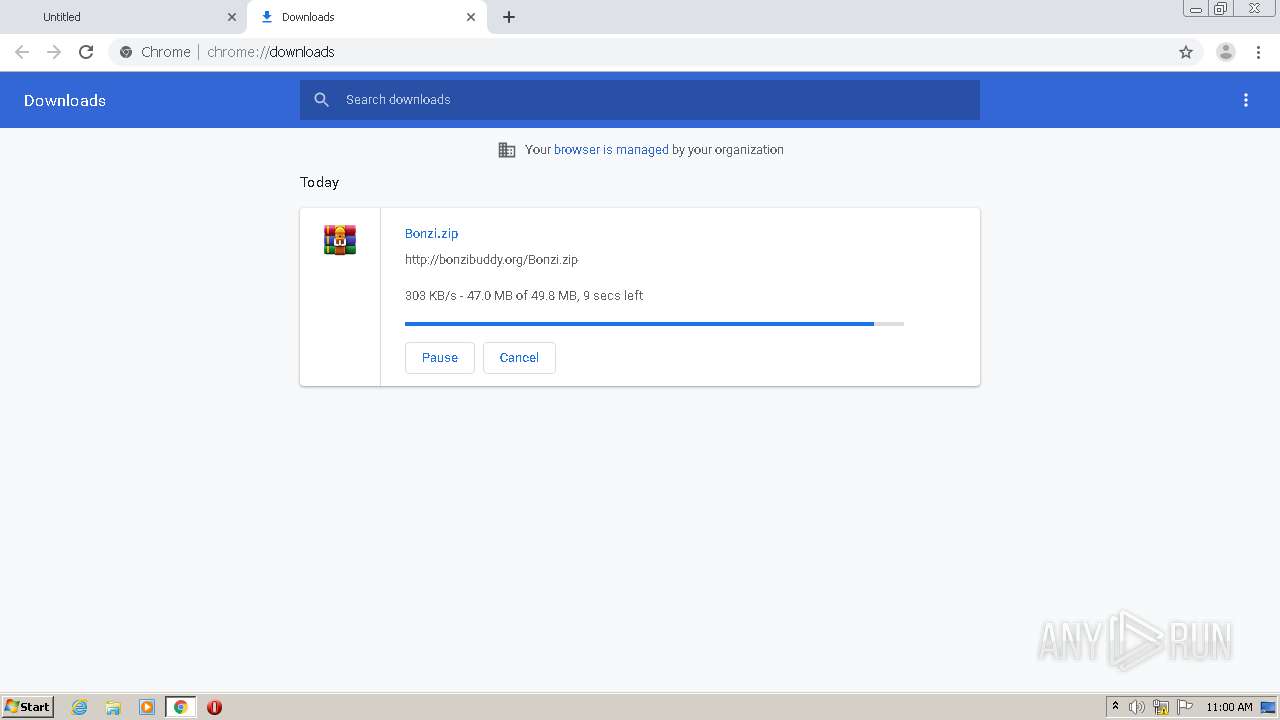This screenshot has height=720, width=1280.
Task: Click the '303 KB/s - 47.0 MB of 49.8 MB' status
Action: tap(524, 296)
